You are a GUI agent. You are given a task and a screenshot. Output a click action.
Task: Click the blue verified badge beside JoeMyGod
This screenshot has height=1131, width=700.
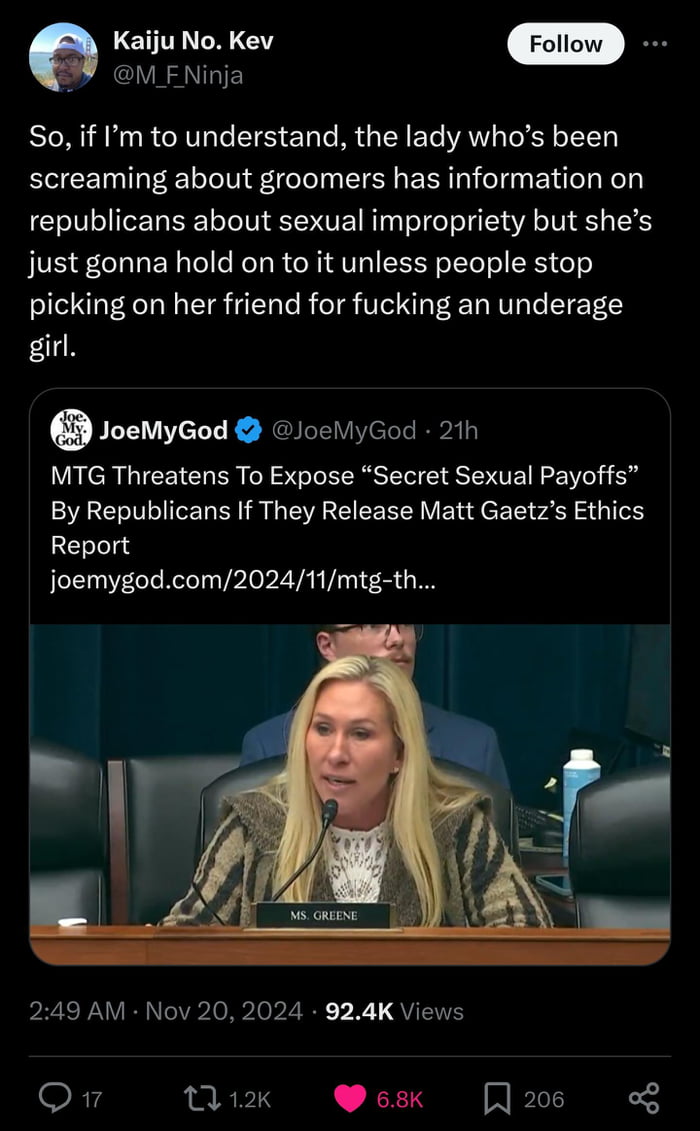(x=246, y=431)
